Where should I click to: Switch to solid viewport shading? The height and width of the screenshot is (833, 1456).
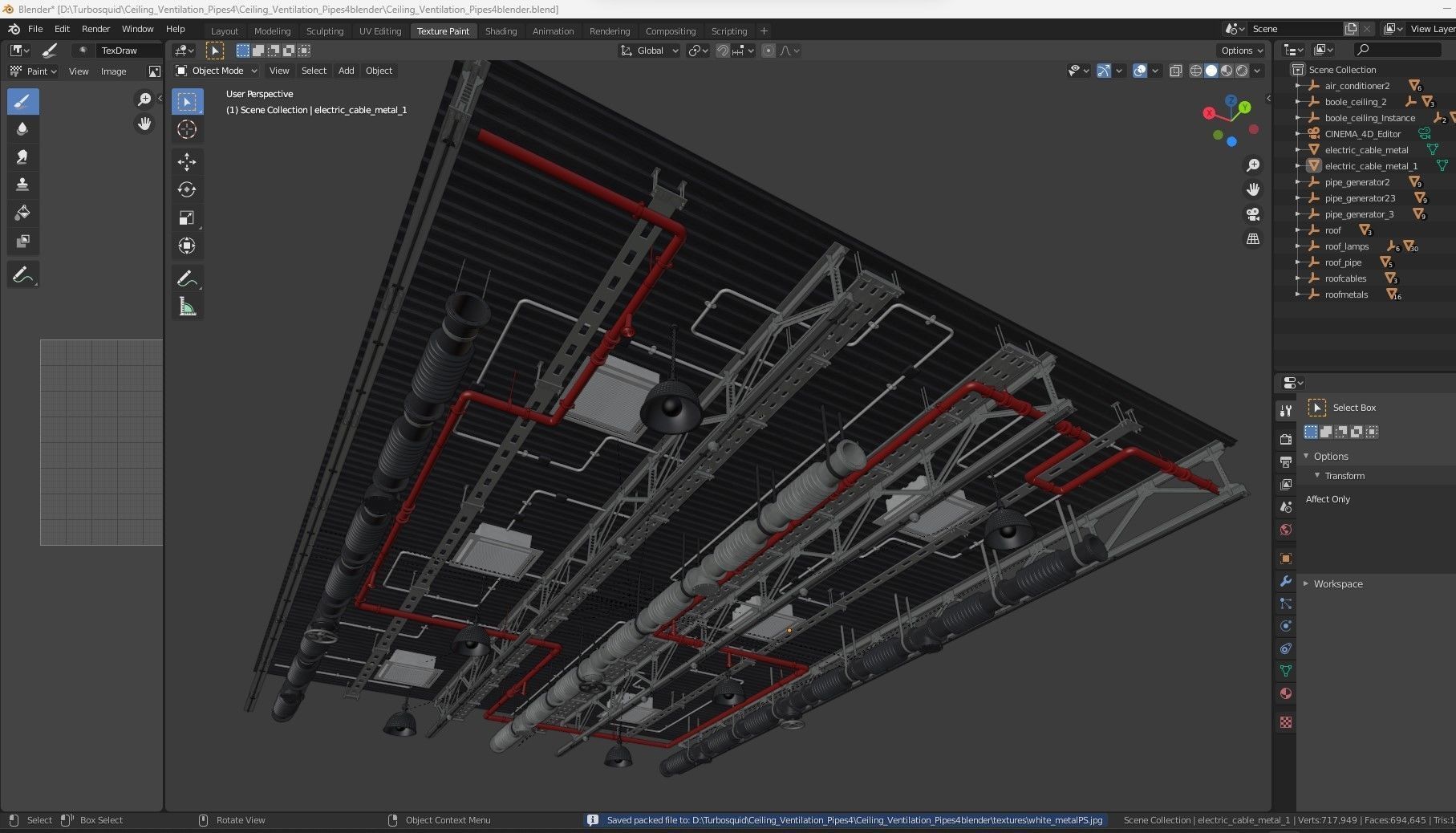coord(1211,71)
